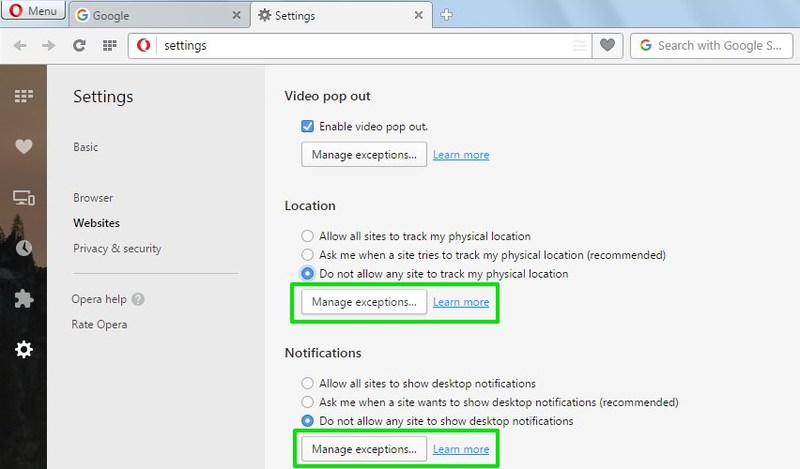The width and height of the screenshot is (800, 469).
Task: Switch to the Settings tab
Action: click(341, 15)
